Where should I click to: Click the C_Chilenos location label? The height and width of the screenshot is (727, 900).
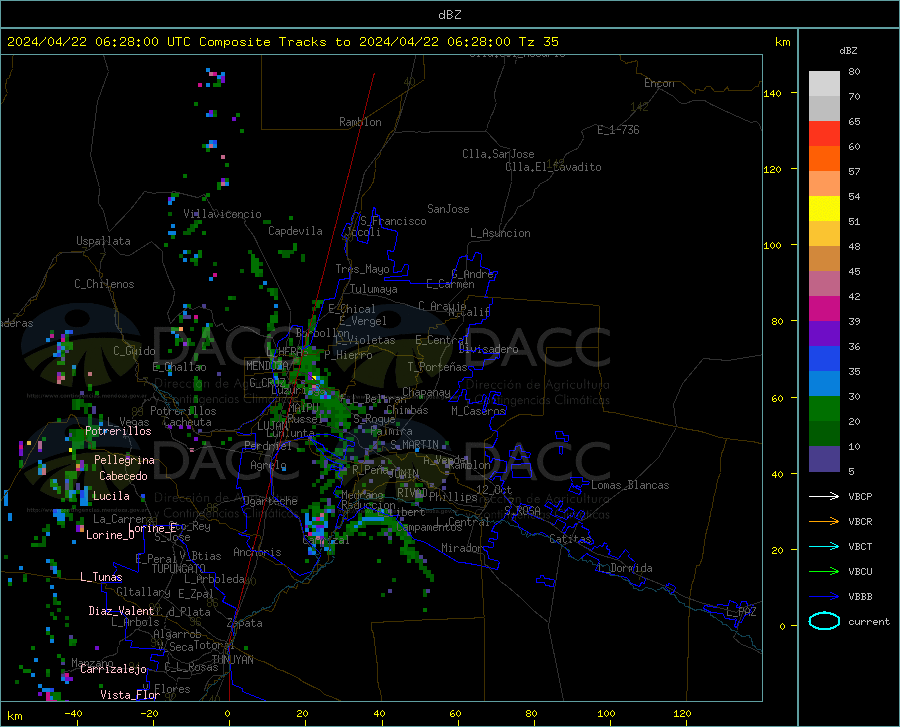coord(104,284)
